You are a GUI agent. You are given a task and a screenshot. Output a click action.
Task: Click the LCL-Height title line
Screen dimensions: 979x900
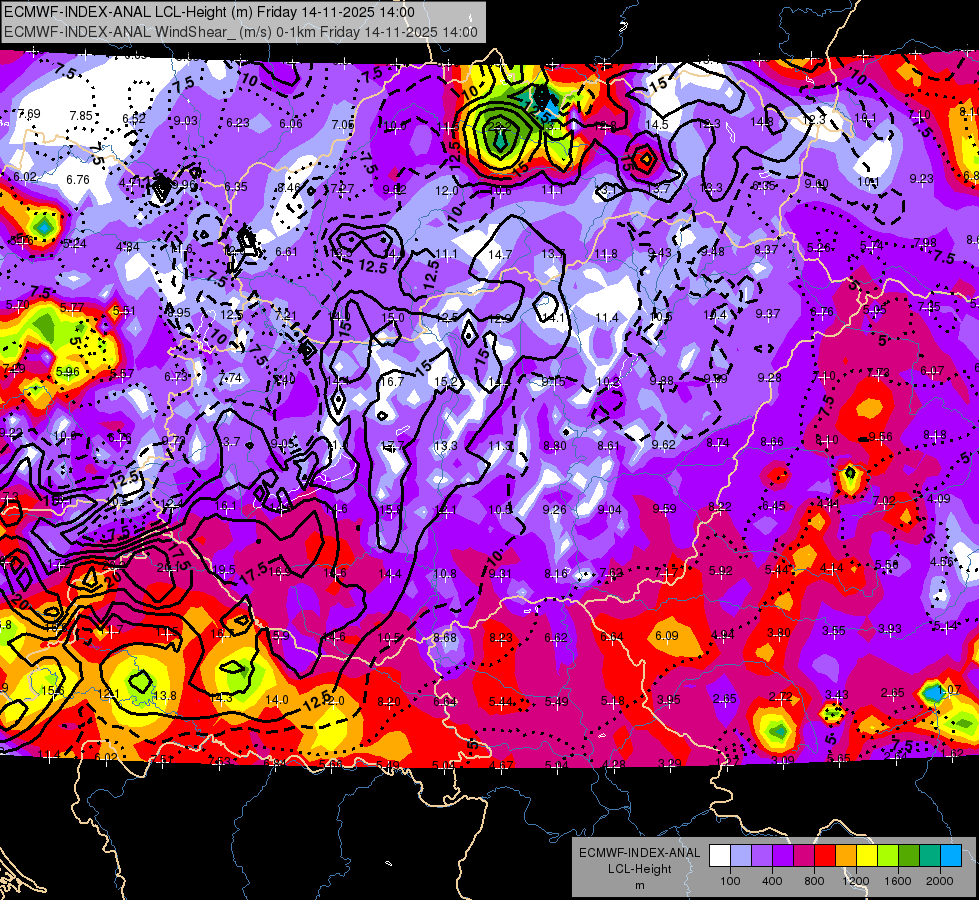tap(210, 12)
